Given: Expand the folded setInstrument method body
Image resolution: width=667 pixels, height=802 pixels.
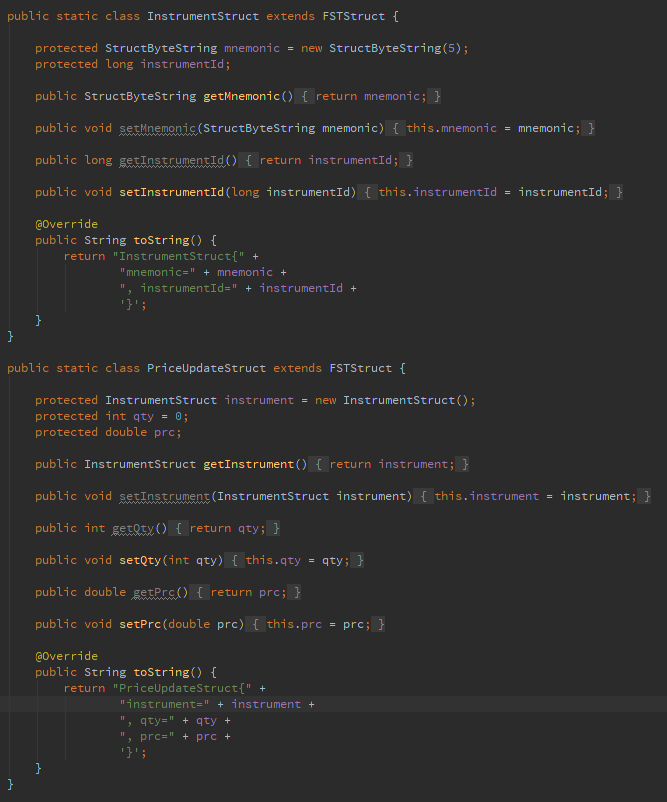Looking at the screenshot, I should [x=532, y=496].
